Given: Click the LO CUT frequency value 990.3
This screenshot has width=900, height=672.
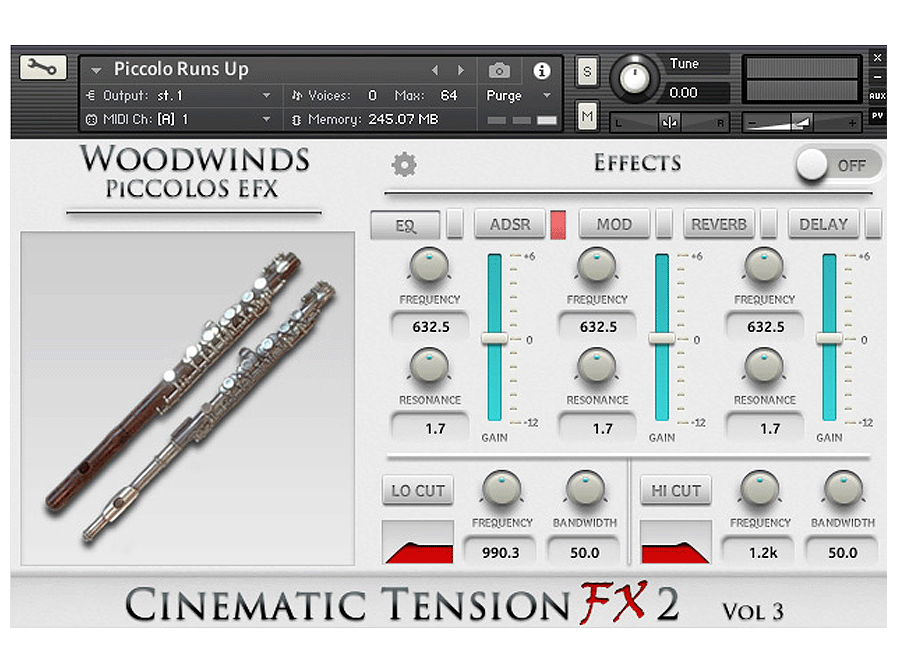Looking at the screenshot, I should pyautogui.click(x=501, y=553).
